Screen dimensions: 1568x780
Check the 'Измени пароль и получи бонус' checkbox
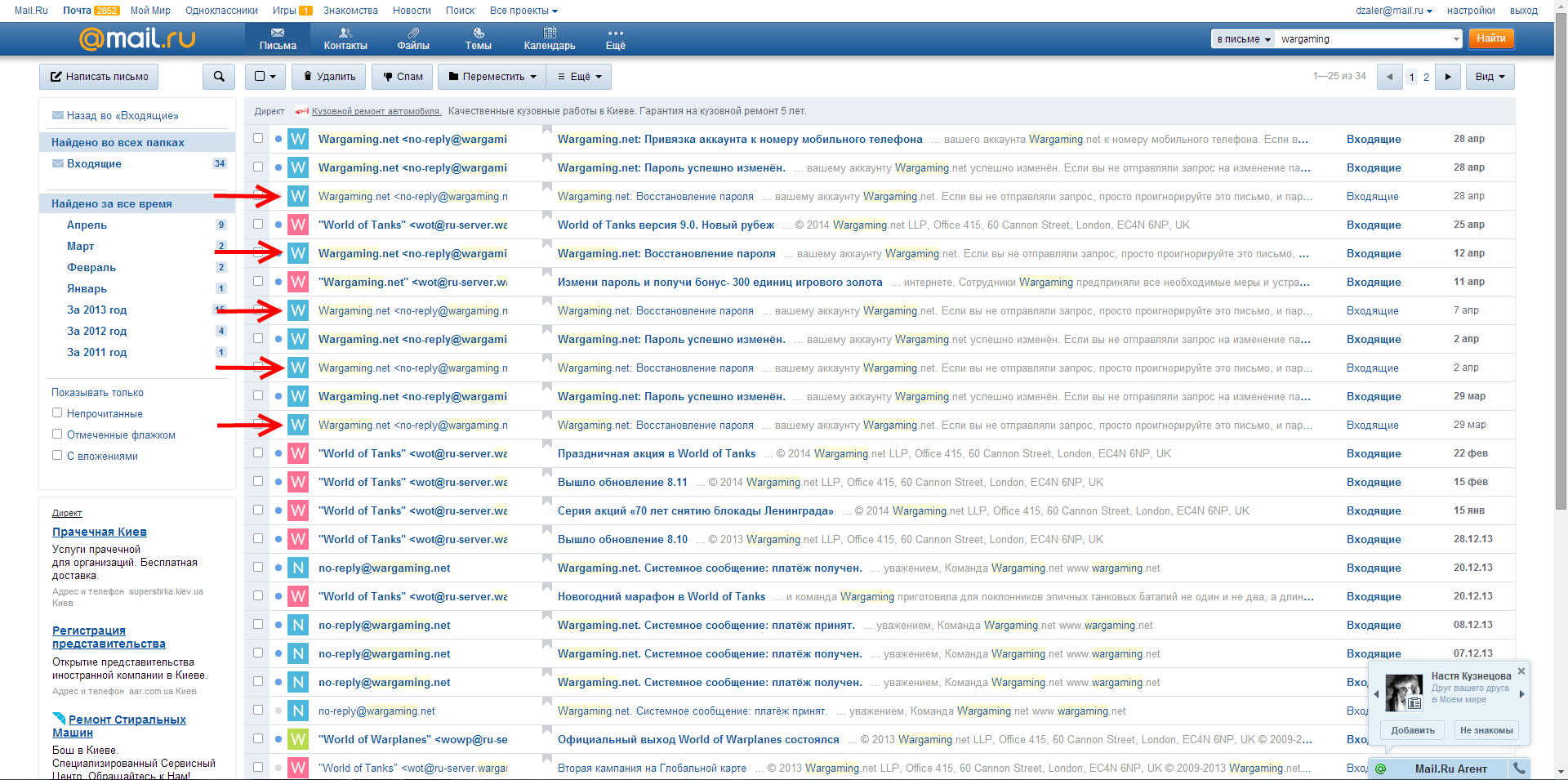[258, 281]
